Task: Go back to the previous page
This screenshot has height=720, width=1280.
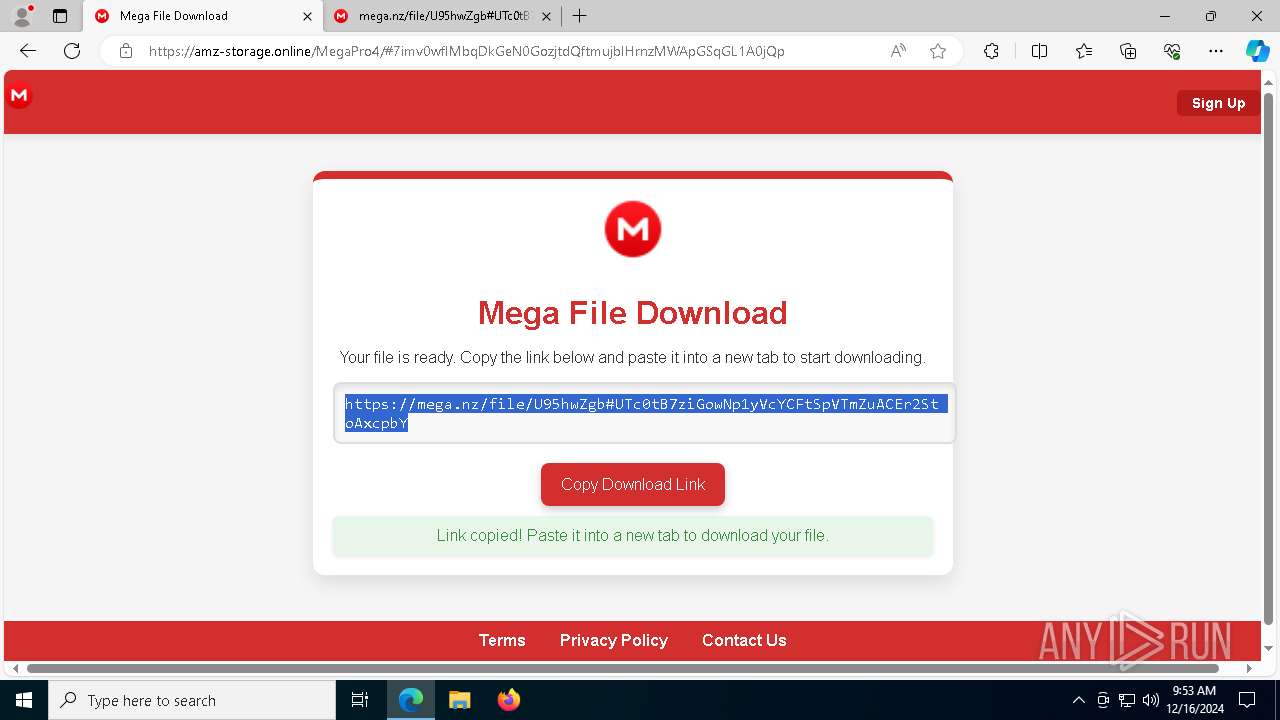Action: [28, 51]
